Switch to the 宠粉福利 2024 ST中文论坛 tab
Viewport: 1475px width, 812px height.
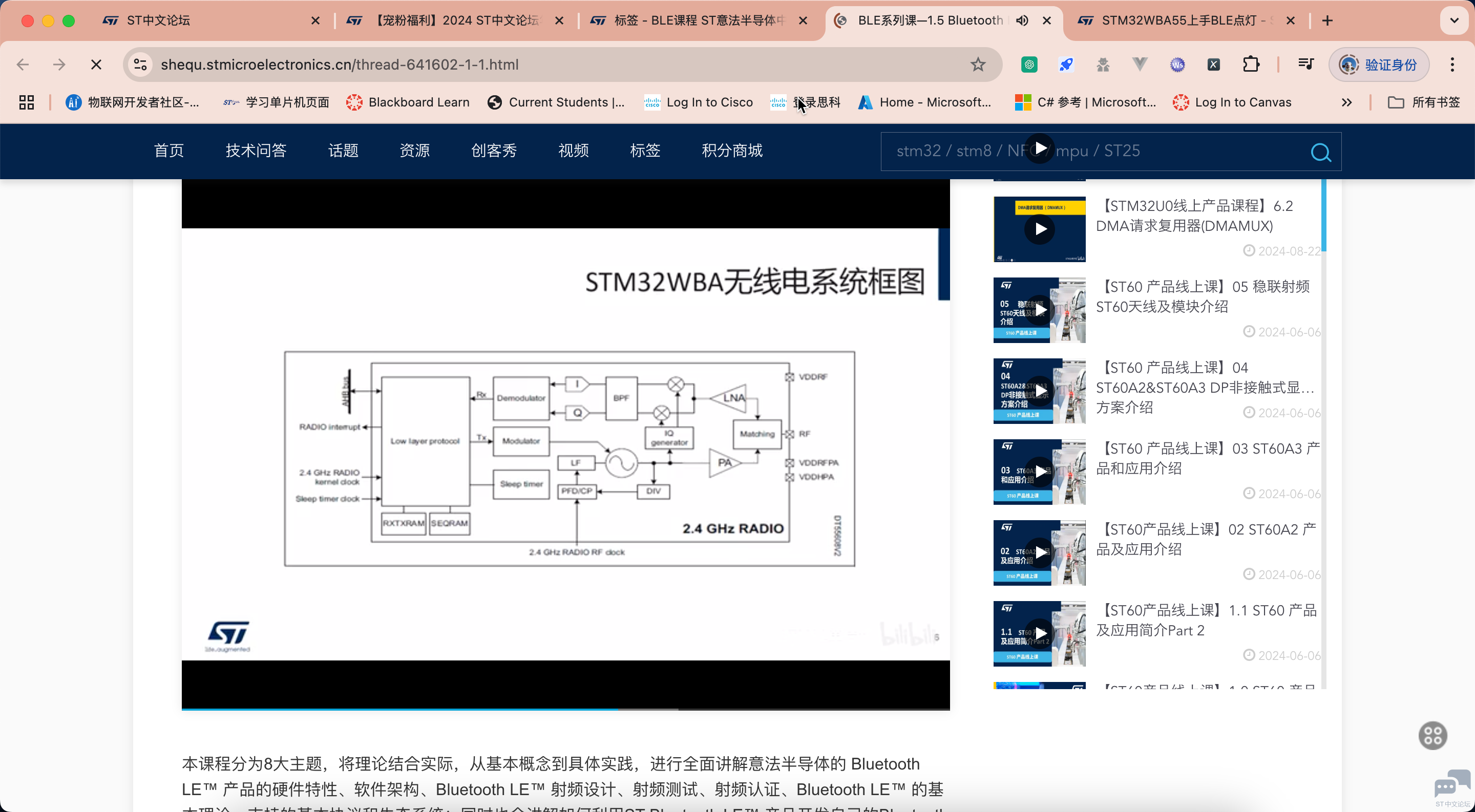tap(455, 20)
